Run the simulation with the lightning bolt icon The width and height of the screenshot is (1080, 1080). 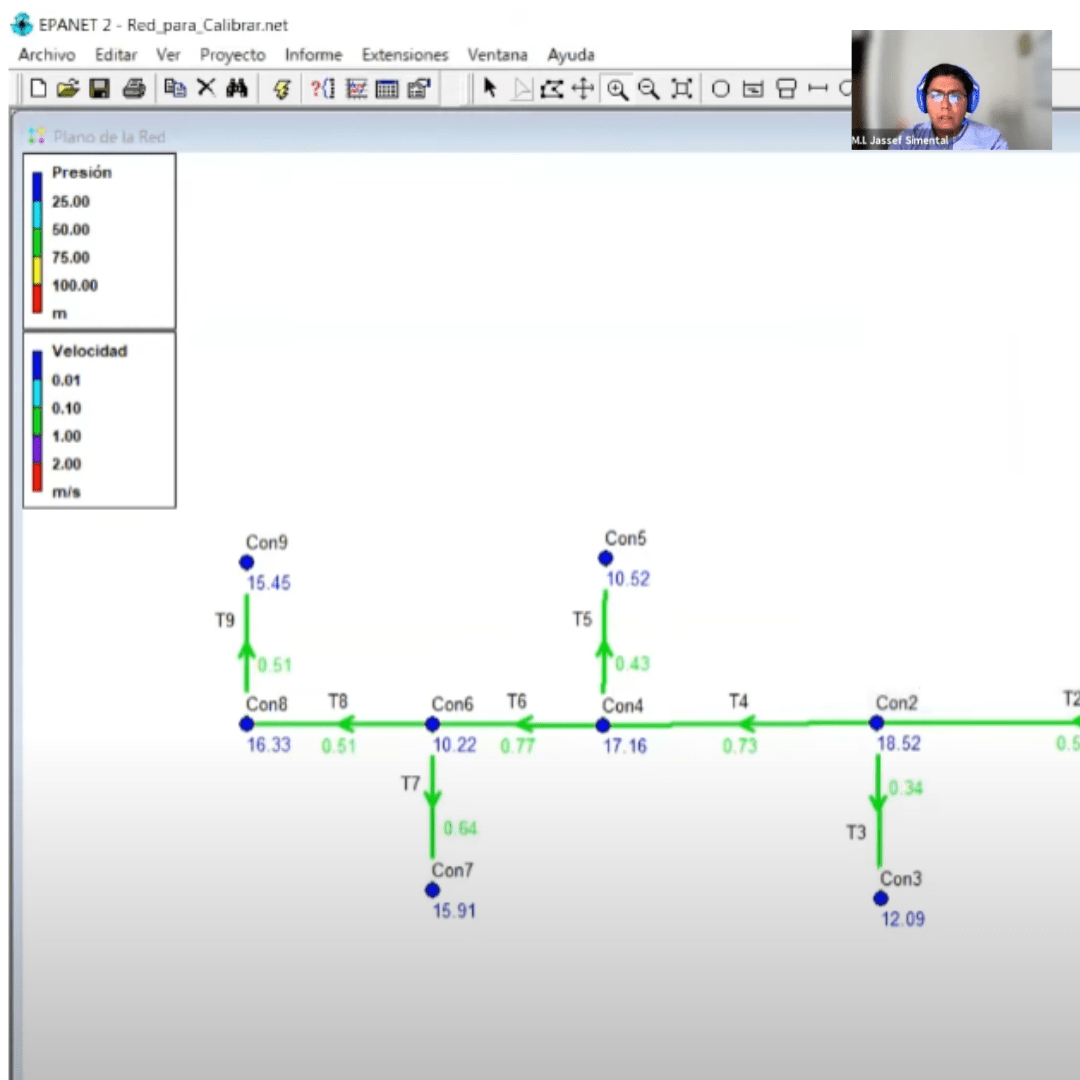click(x=281, y=89)
